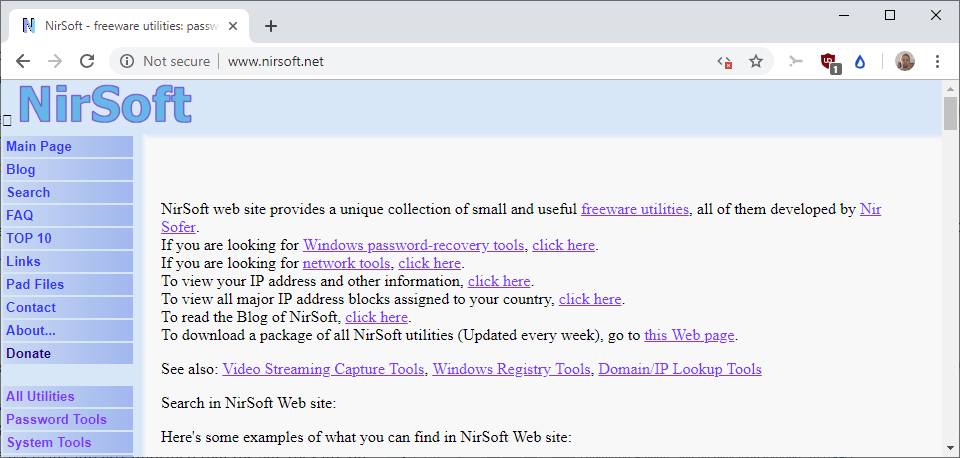Open Video Streaming Capture Tools link
The image size is (960, 458).
tap(323, 369)
